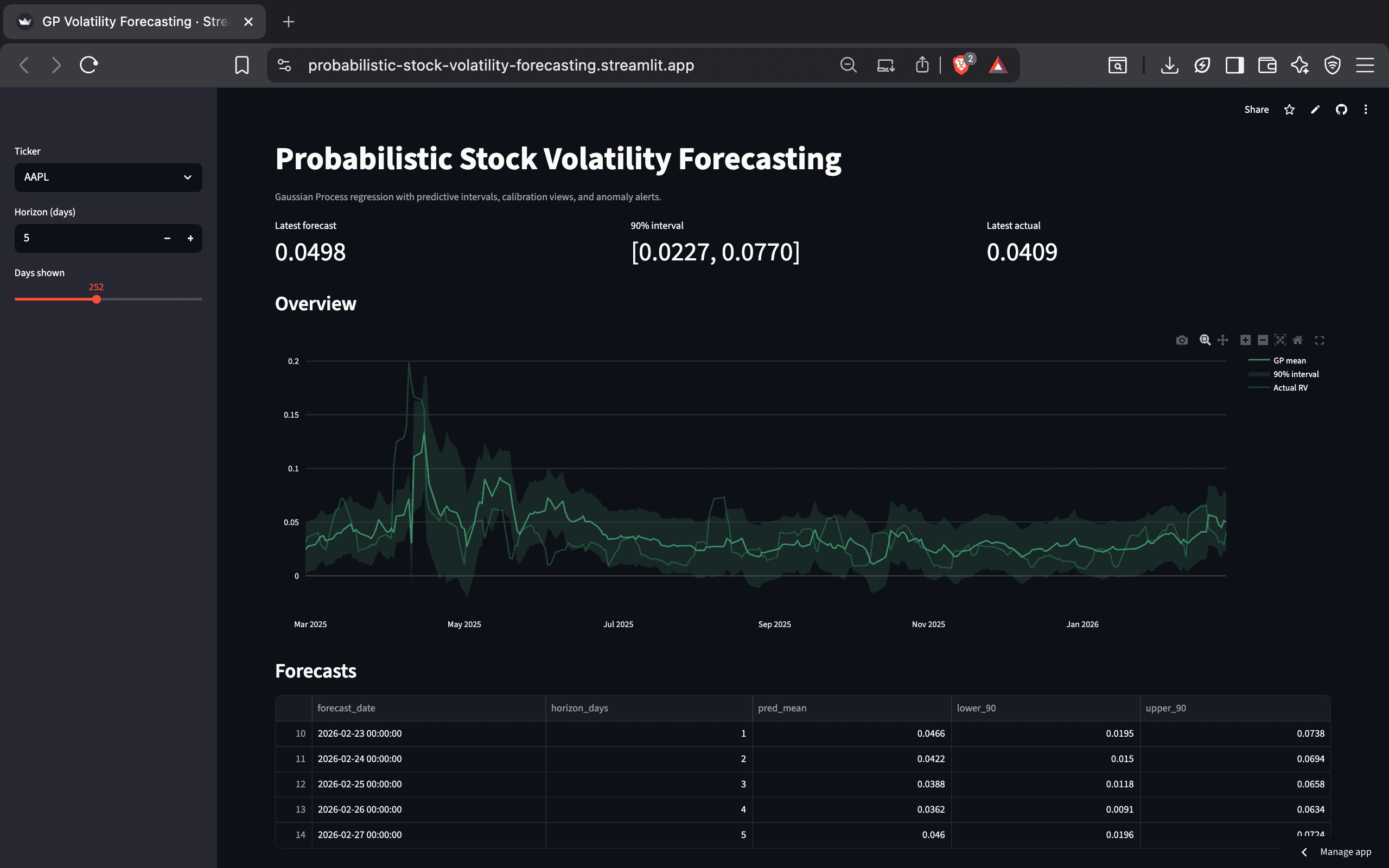Image resolution: width=1389 pixels, height=868 pixels.
Task: Click the Share button
Action: (1257, 109)
